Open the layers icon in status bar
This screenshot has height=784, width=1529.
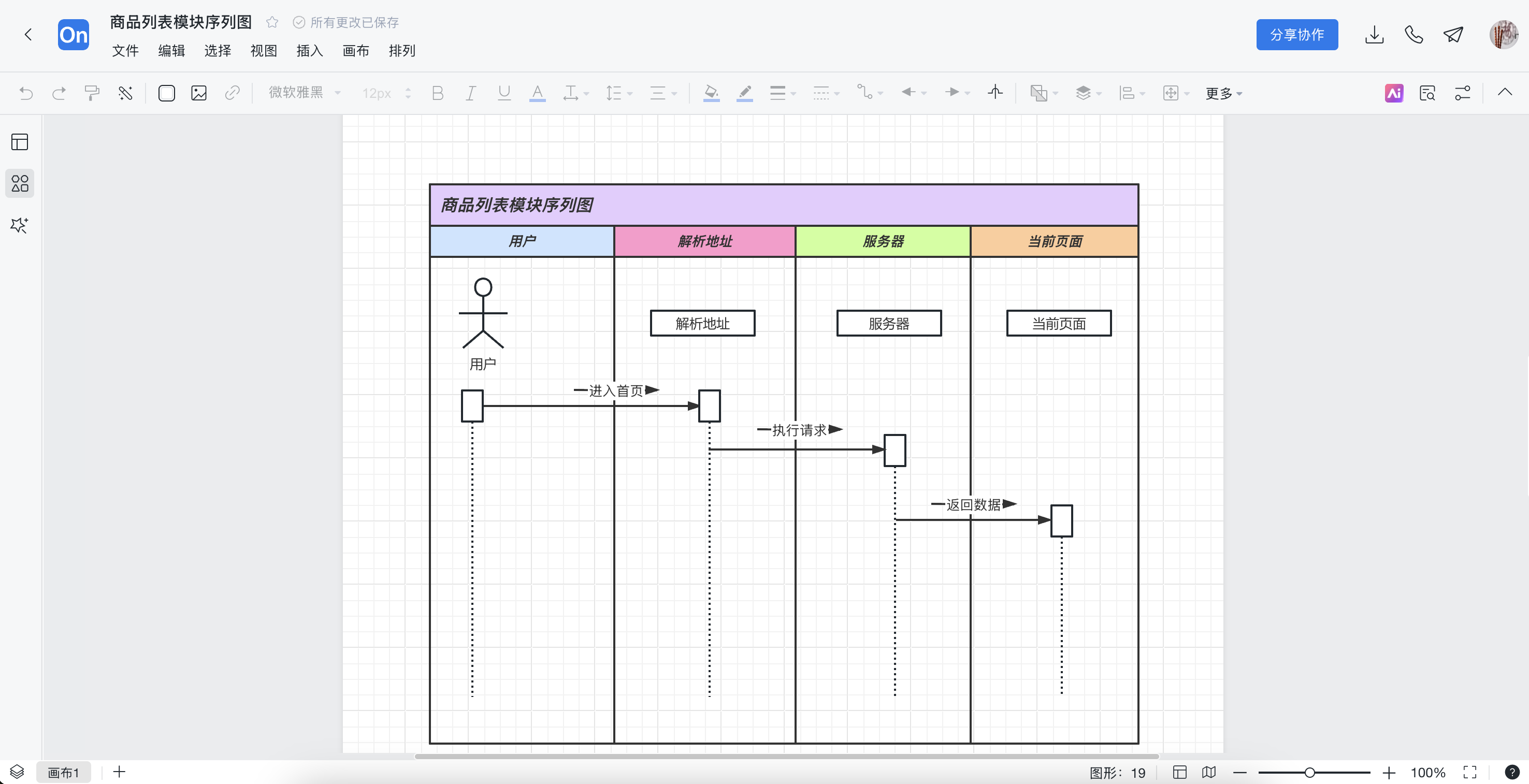pyautogui.click(x=17, y=772)
